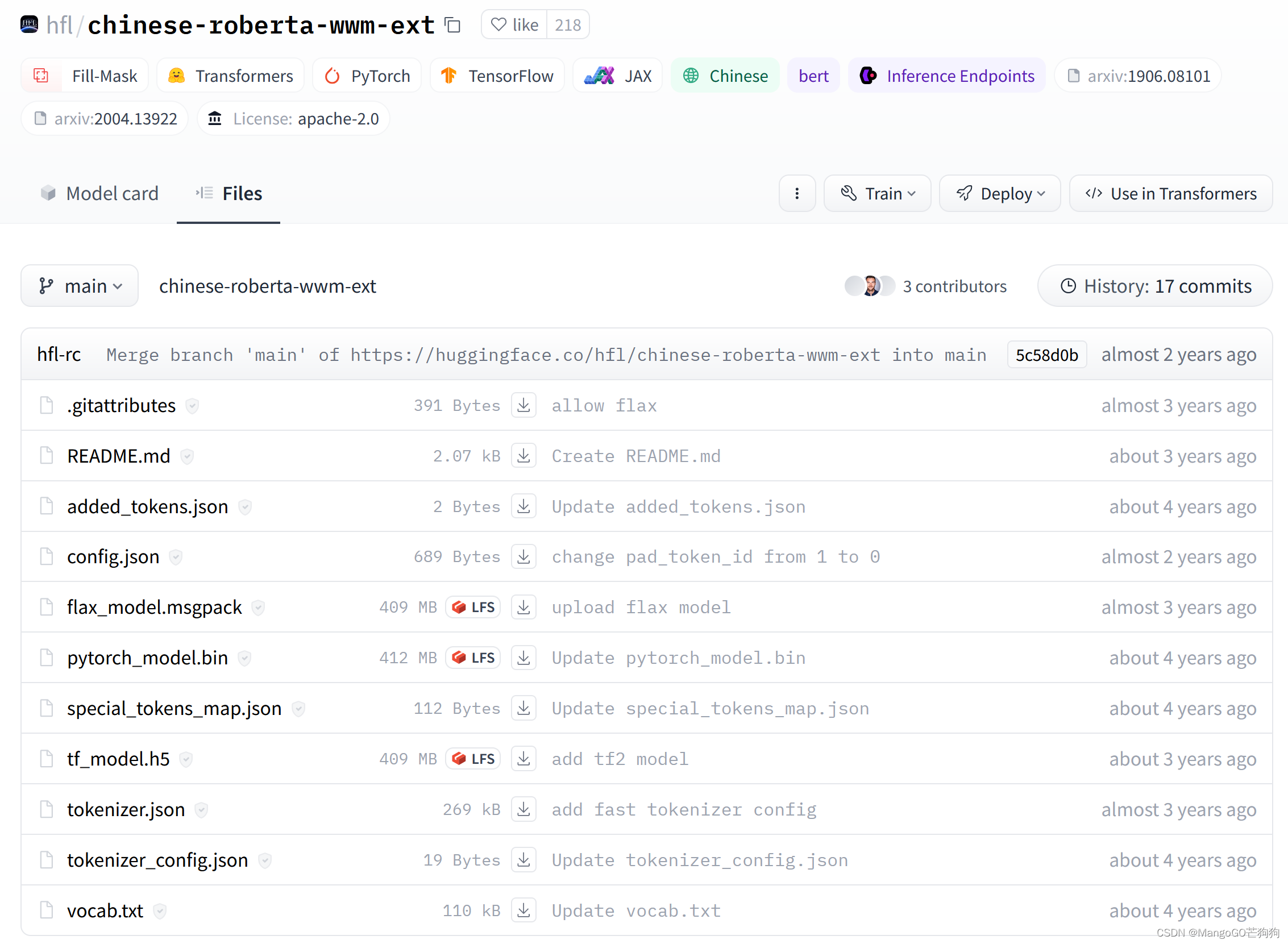Click security shield icon next to .gitattributes
Image resolution: width=1288 pixels, height=944 pixels.
click(x=193, y=406)
